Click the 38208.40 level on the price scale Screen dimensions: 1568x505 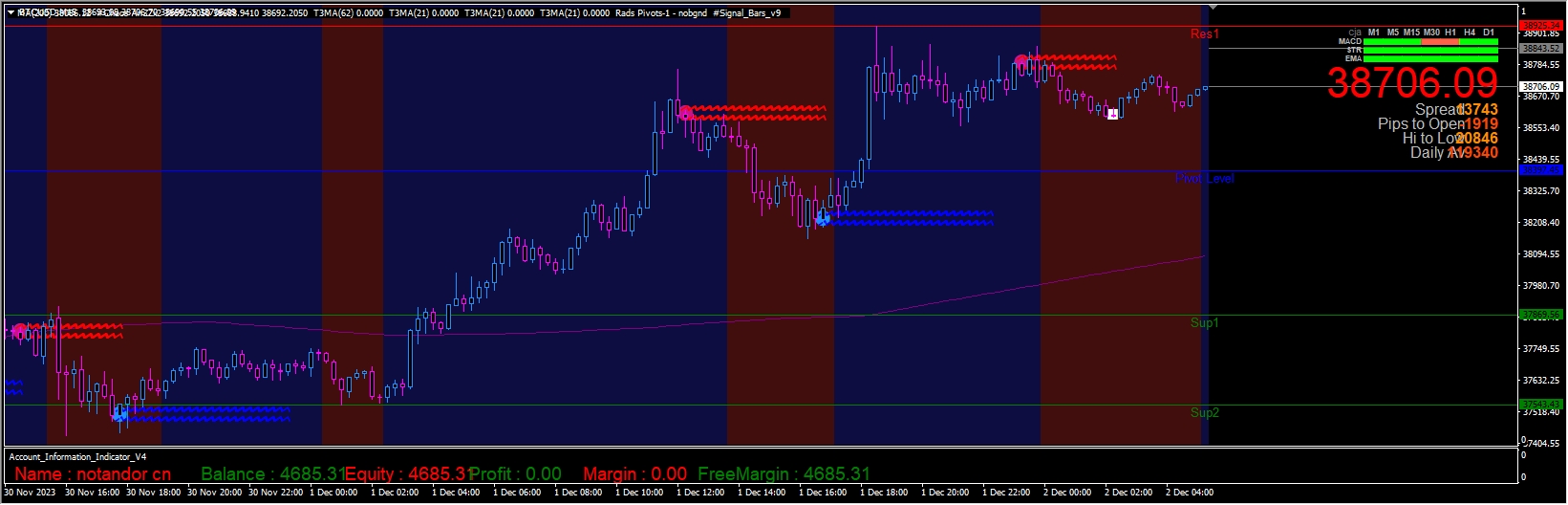[1541, 223]
